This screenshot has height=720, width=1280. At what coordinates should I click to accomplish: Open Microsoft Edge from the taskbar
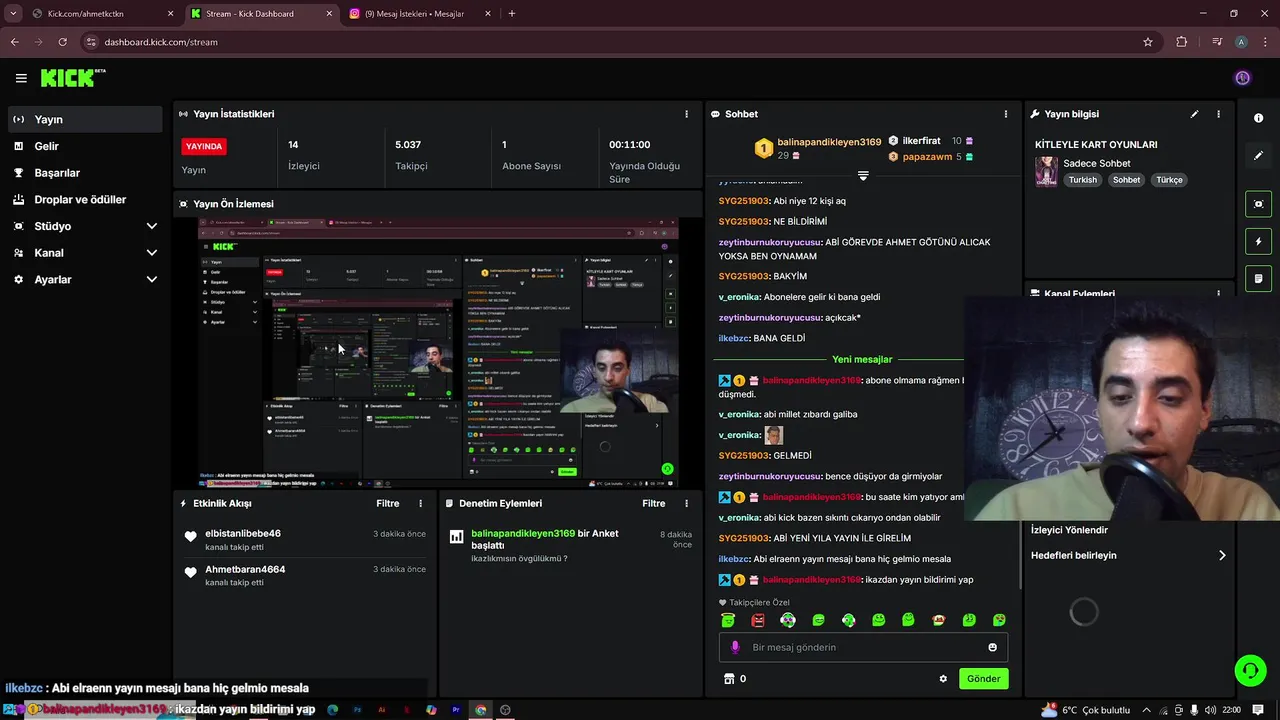tap(333, 710)
